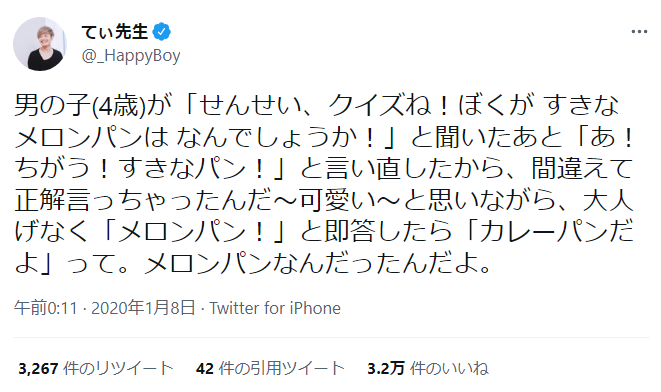This screenshot has height=392, width=661.
Task: View the 3.2万 件のいいね list
Action: (x=428, y=368)
